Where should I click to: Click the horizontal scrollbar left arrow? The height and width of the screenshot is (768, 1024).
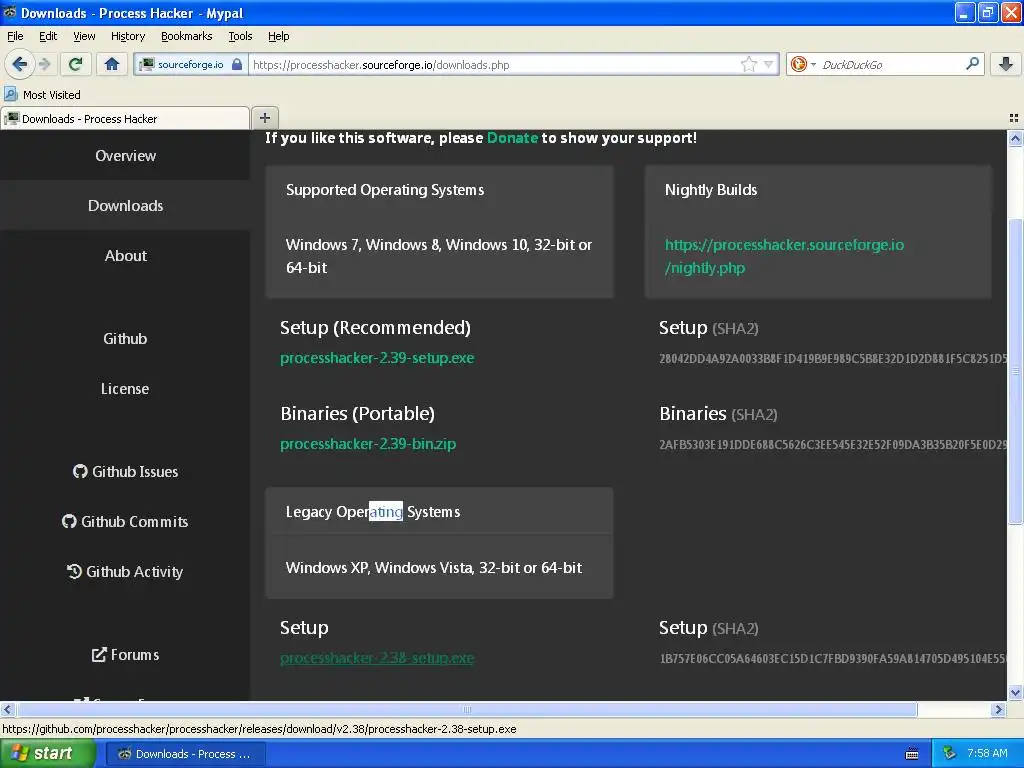click(x=7, y=709)
